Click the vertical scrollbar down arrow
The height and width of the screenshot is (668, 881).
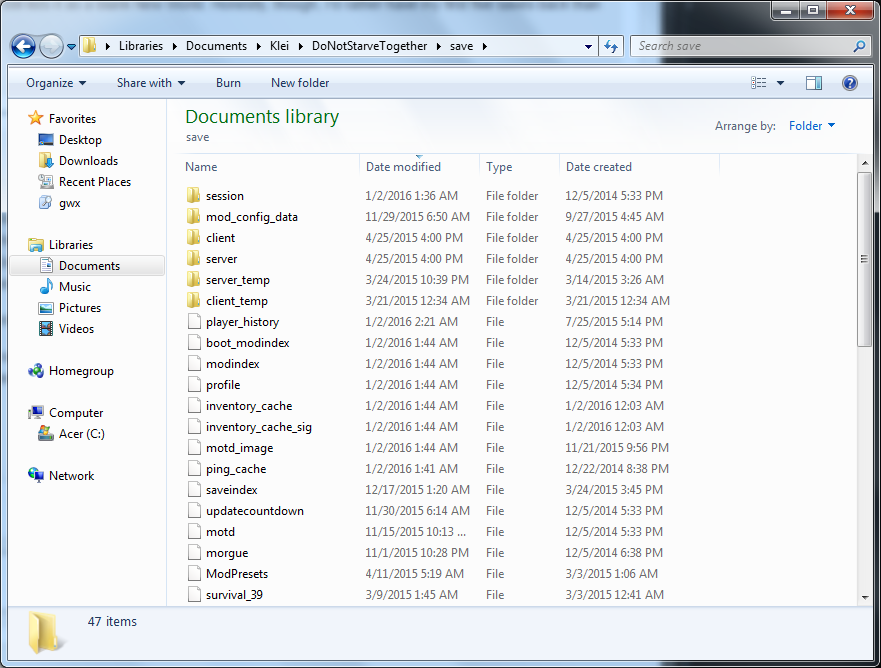click(x=865, y=597)
